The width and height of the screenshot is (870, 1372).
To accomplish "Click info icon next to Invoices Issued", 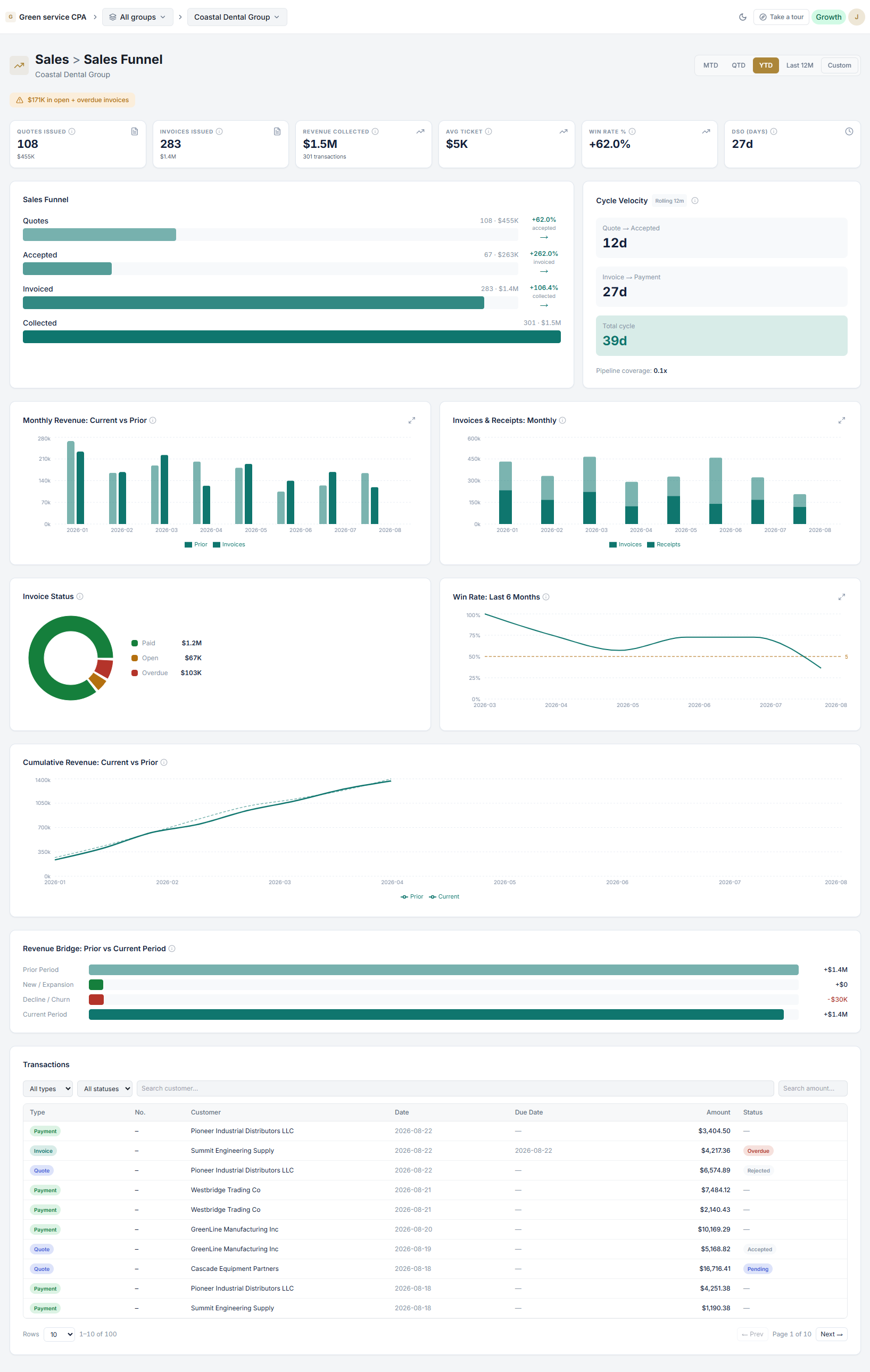I will point(219,131).
